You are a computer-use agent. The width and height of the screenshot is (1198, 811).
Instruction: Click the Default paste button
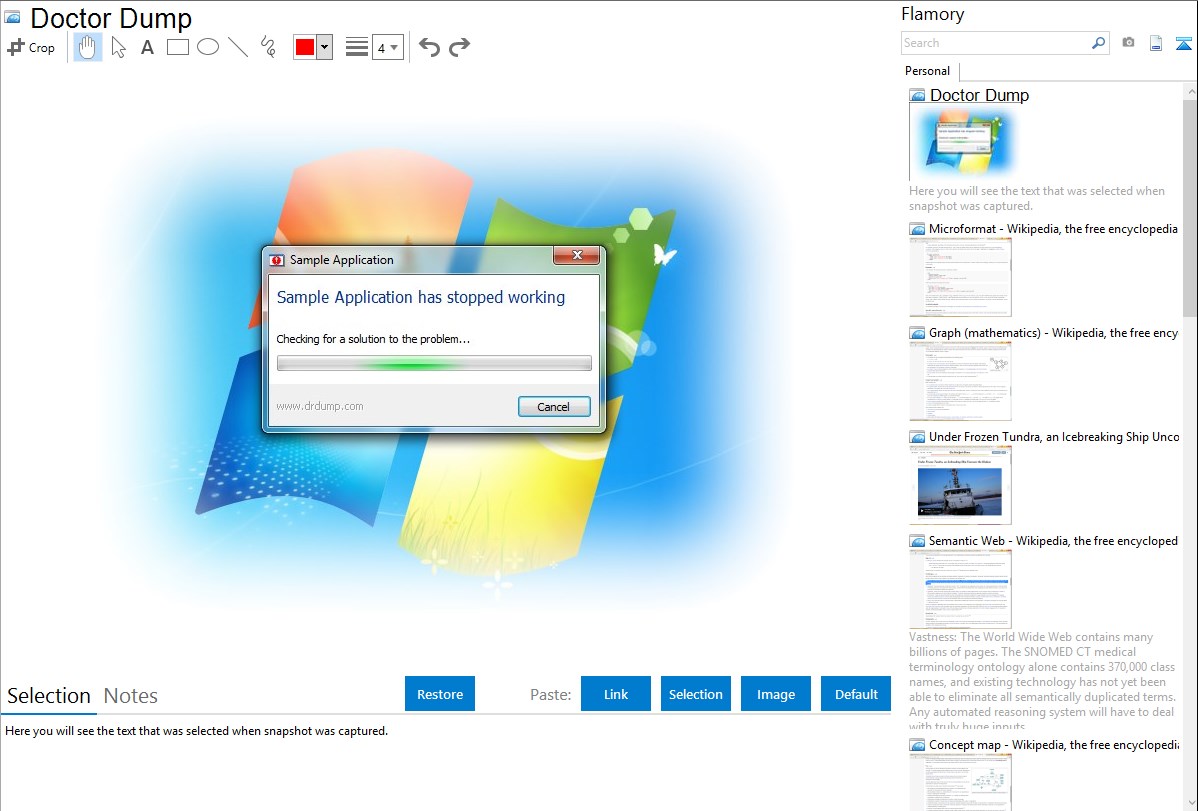coord(856,694)
